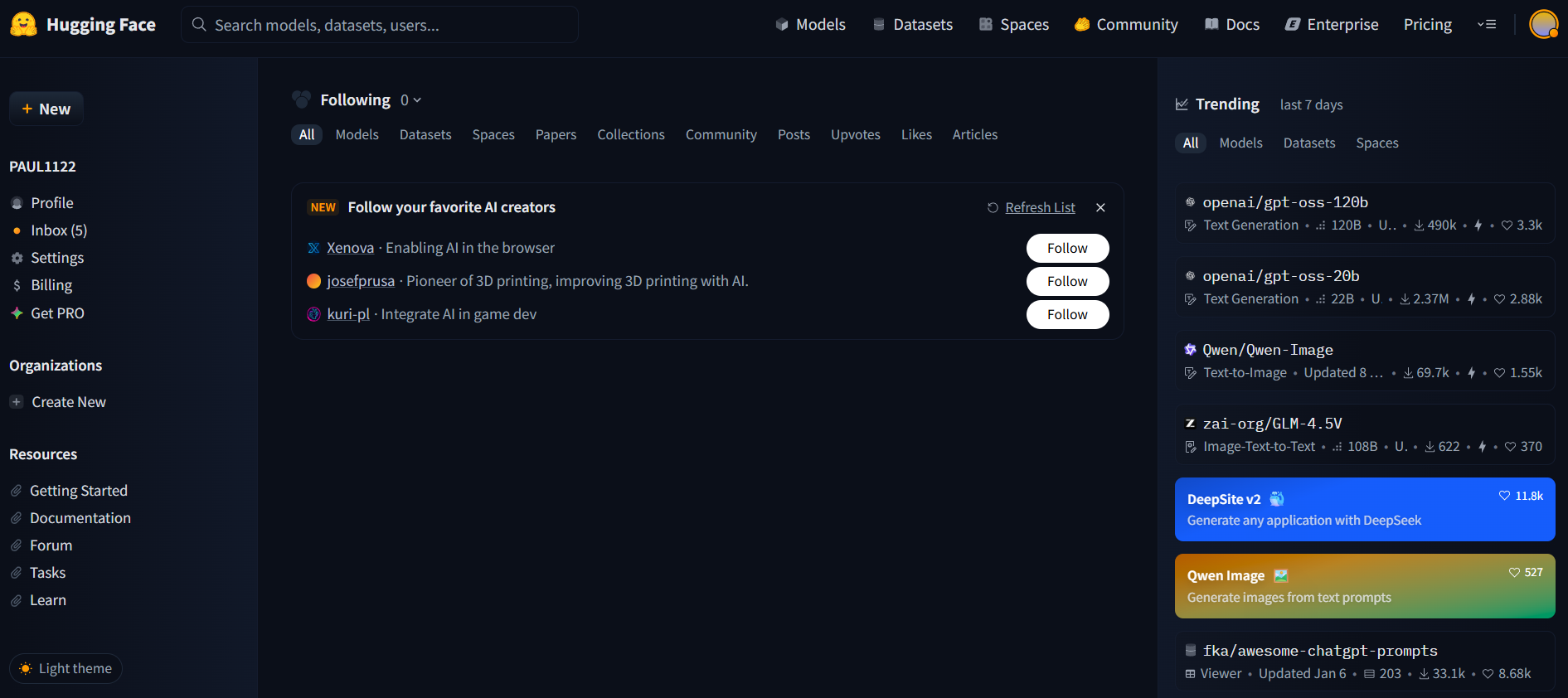Click the Settings gear icon in sidebar

(x=17, y=259)
